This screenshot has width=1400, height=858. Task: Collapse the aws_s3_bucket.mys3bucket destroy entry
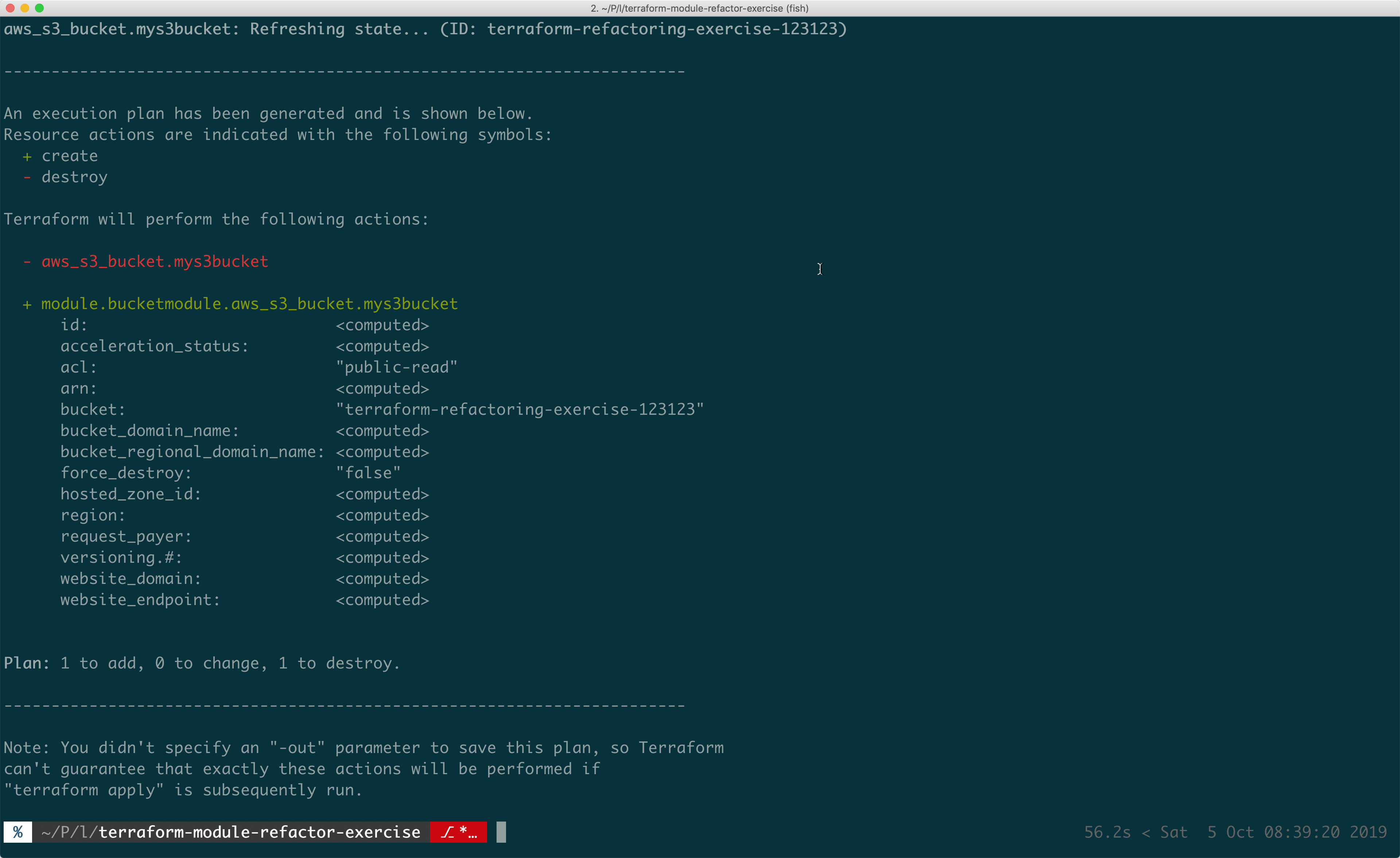pos(154,261)
